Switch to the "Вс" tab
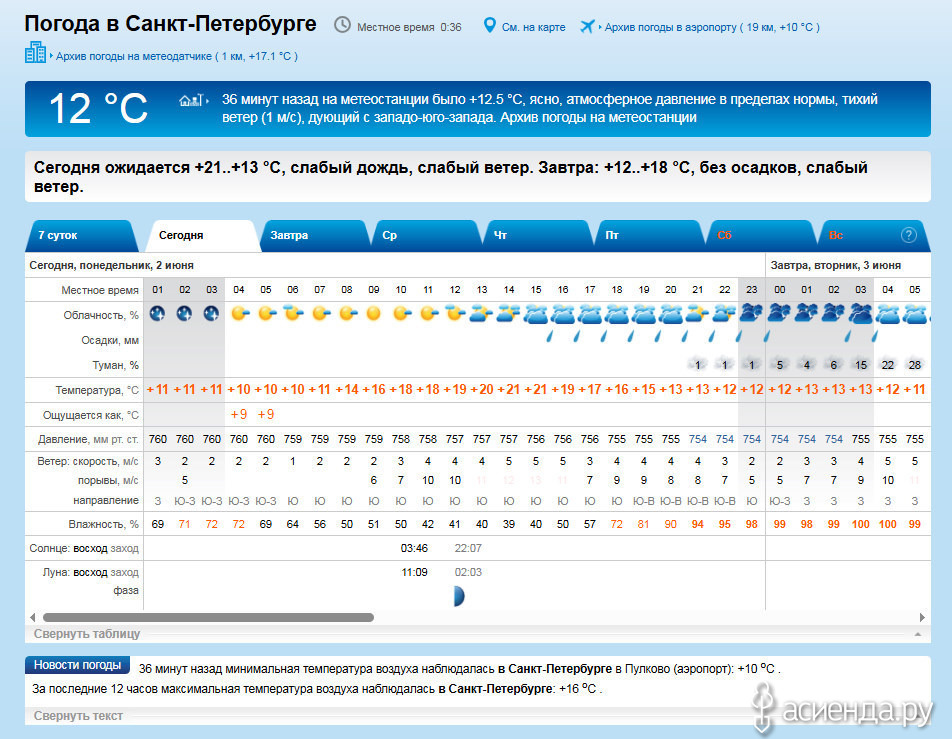 coord(874,236)
